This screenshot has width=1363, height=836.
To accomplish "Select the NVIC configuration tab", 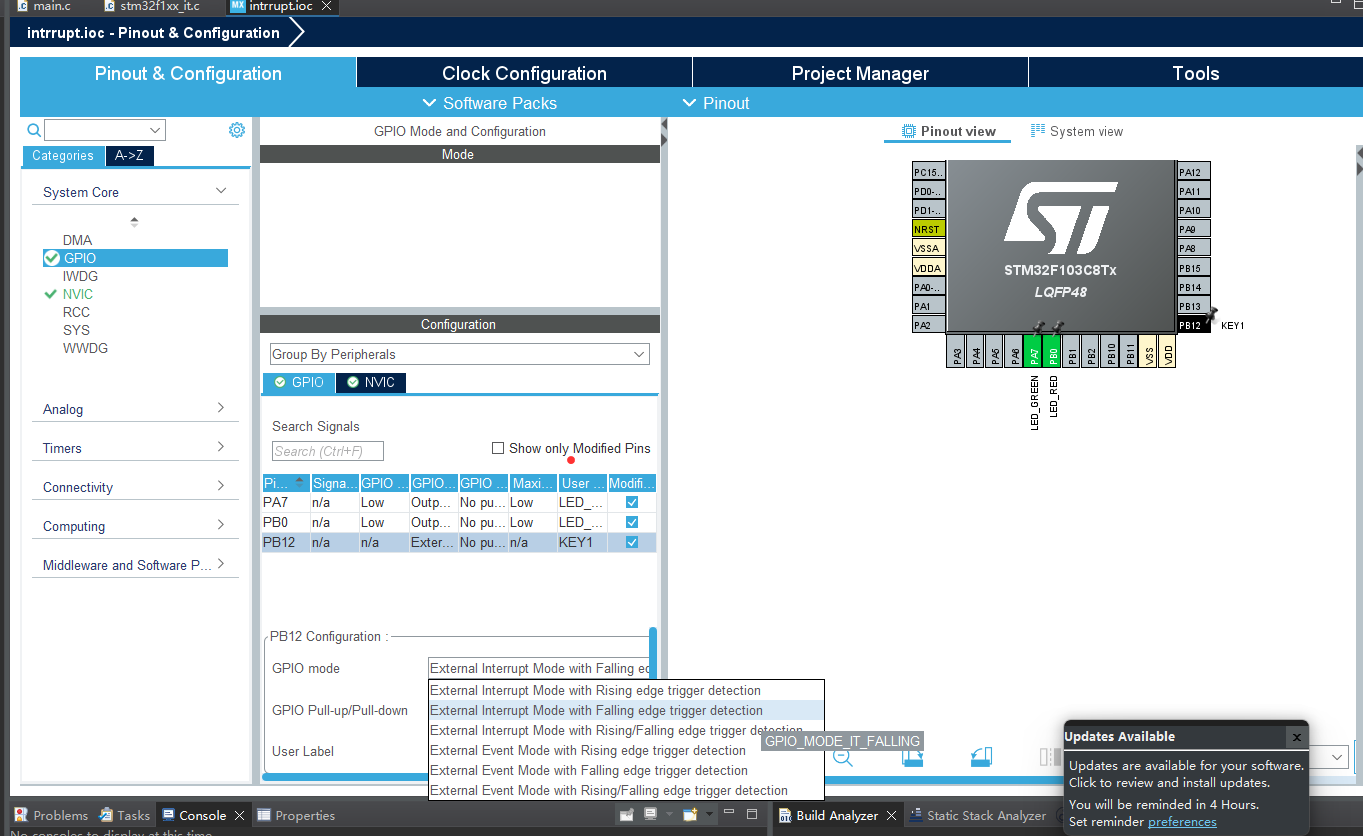I will point(370,382).
